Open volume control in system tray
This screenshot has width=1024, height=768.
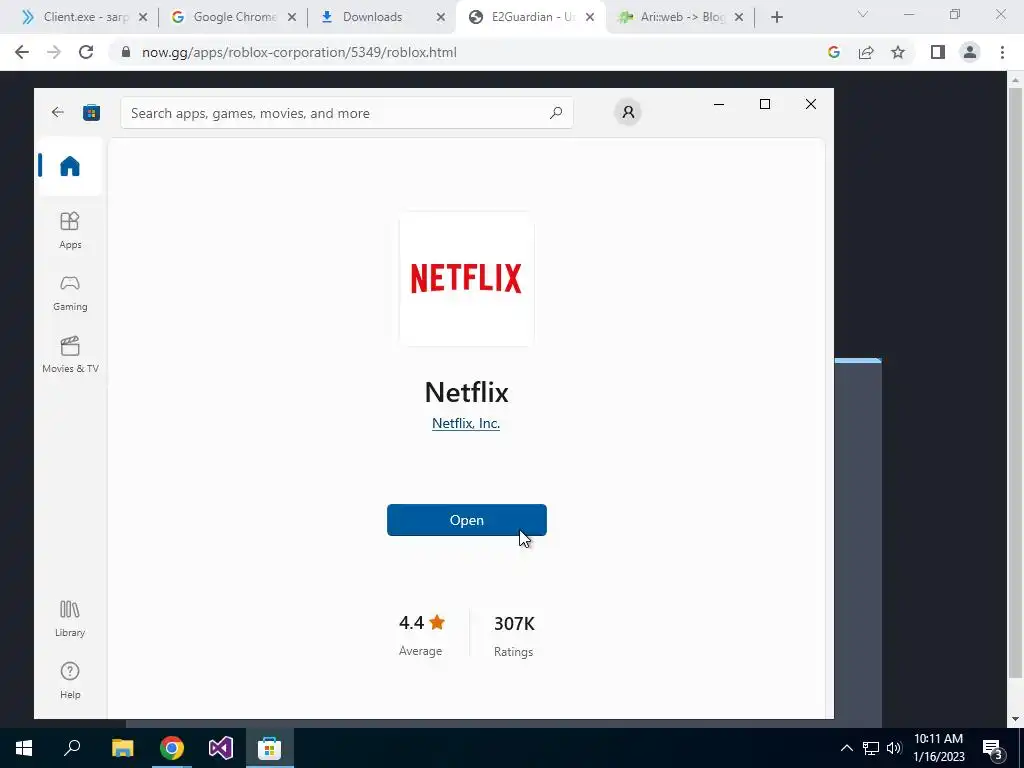pyautogui.click(x=894, y=748)
